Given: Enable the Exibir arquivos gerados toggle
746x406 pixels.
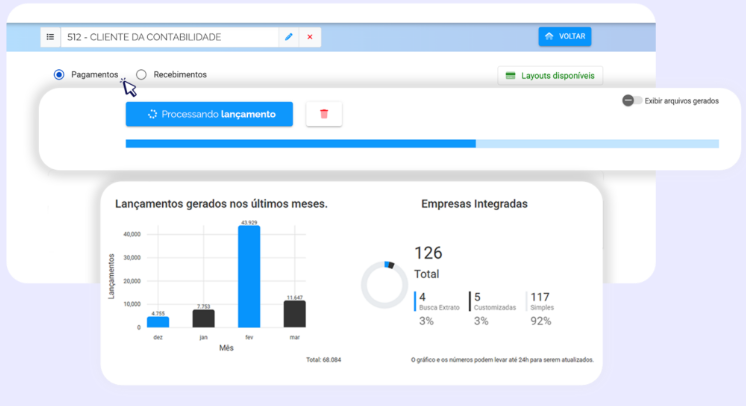Looking at the screenshot, I should click(x=631, y=101).
